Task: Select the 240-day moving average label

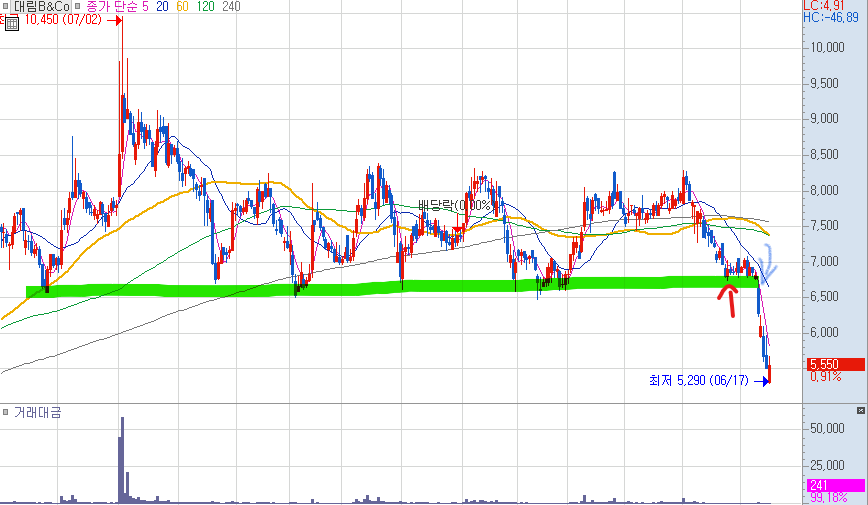Action: click(x=231, y=7)
